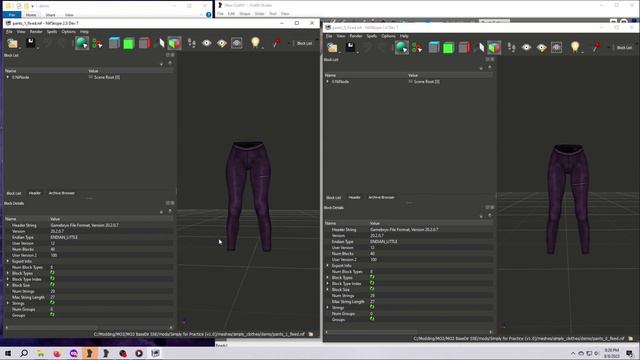Select Scene Root value in pants_1_fixed block list
The image size is (640, 360).
[x=107, y=77]
